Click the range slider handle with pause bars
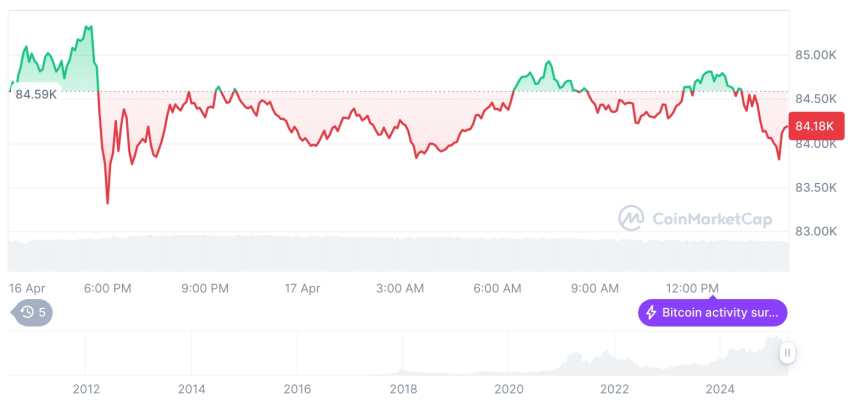The image size is (860, 401). pos(788,353)
